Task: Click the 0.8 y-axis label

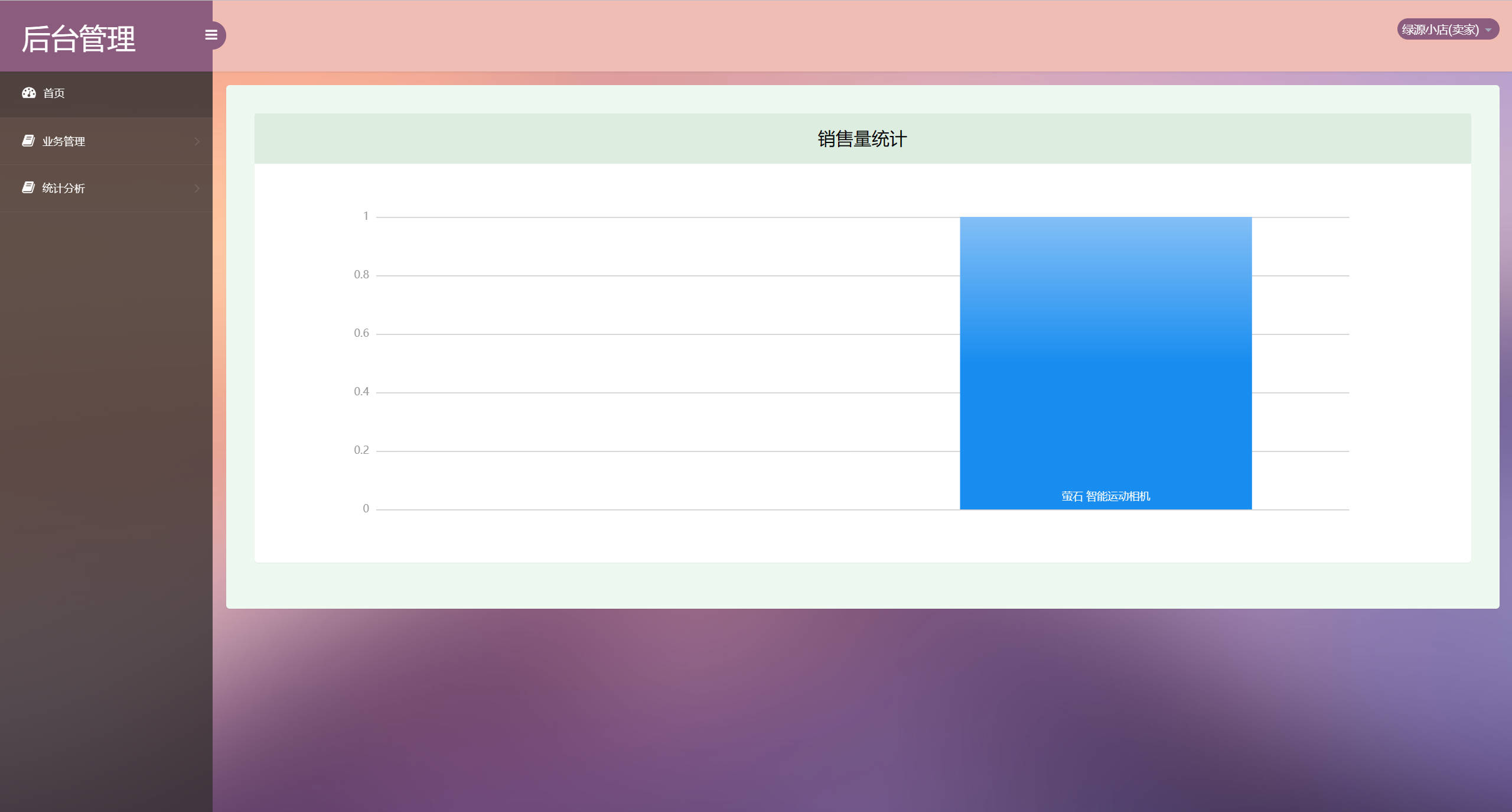Action: [x=361, y=275]
